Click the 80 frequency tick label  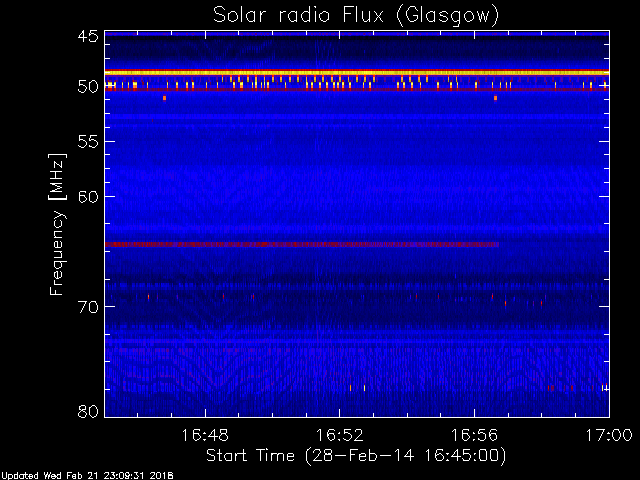(88, 411)
